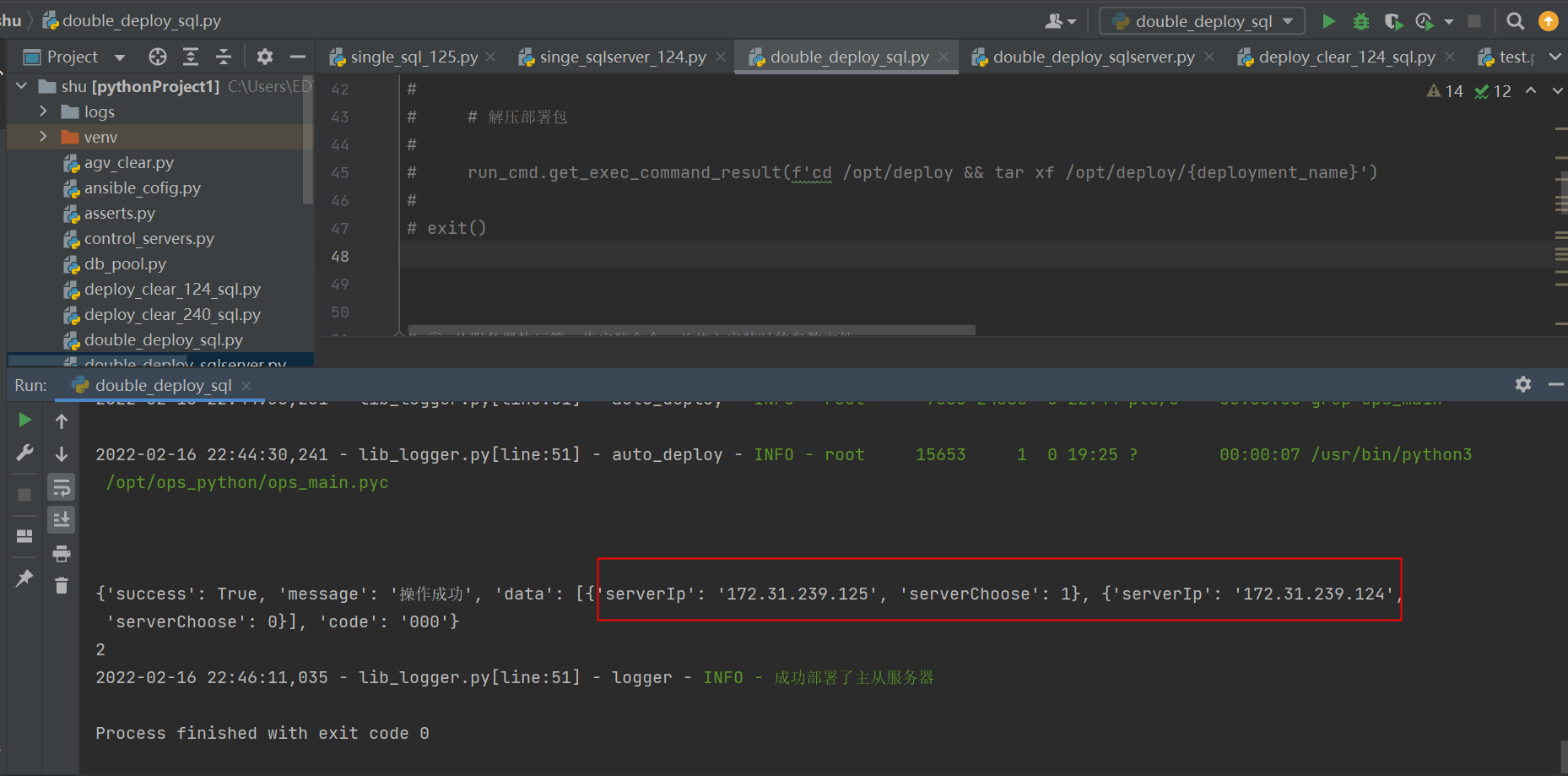Print console output printer icon
Viewport: 1568px width, 776px height.
[62, 554]
